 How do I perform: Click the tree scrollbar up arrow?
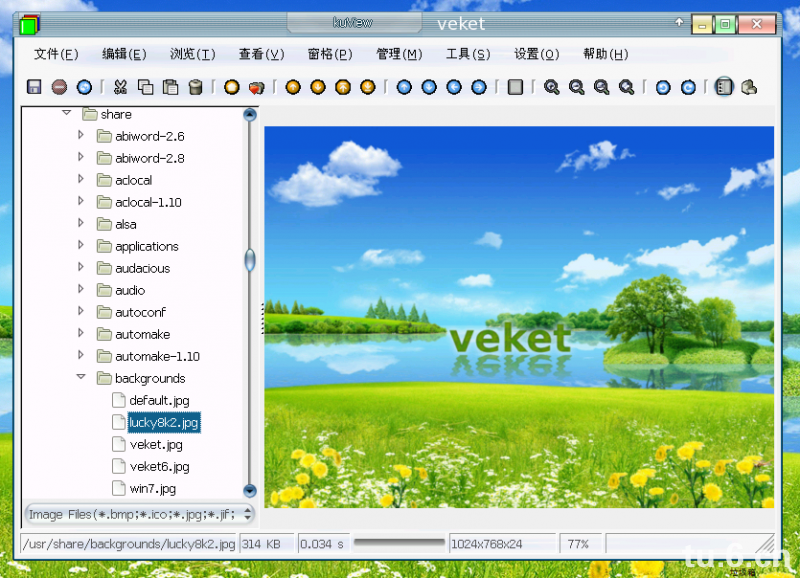(x=249, y=114)
